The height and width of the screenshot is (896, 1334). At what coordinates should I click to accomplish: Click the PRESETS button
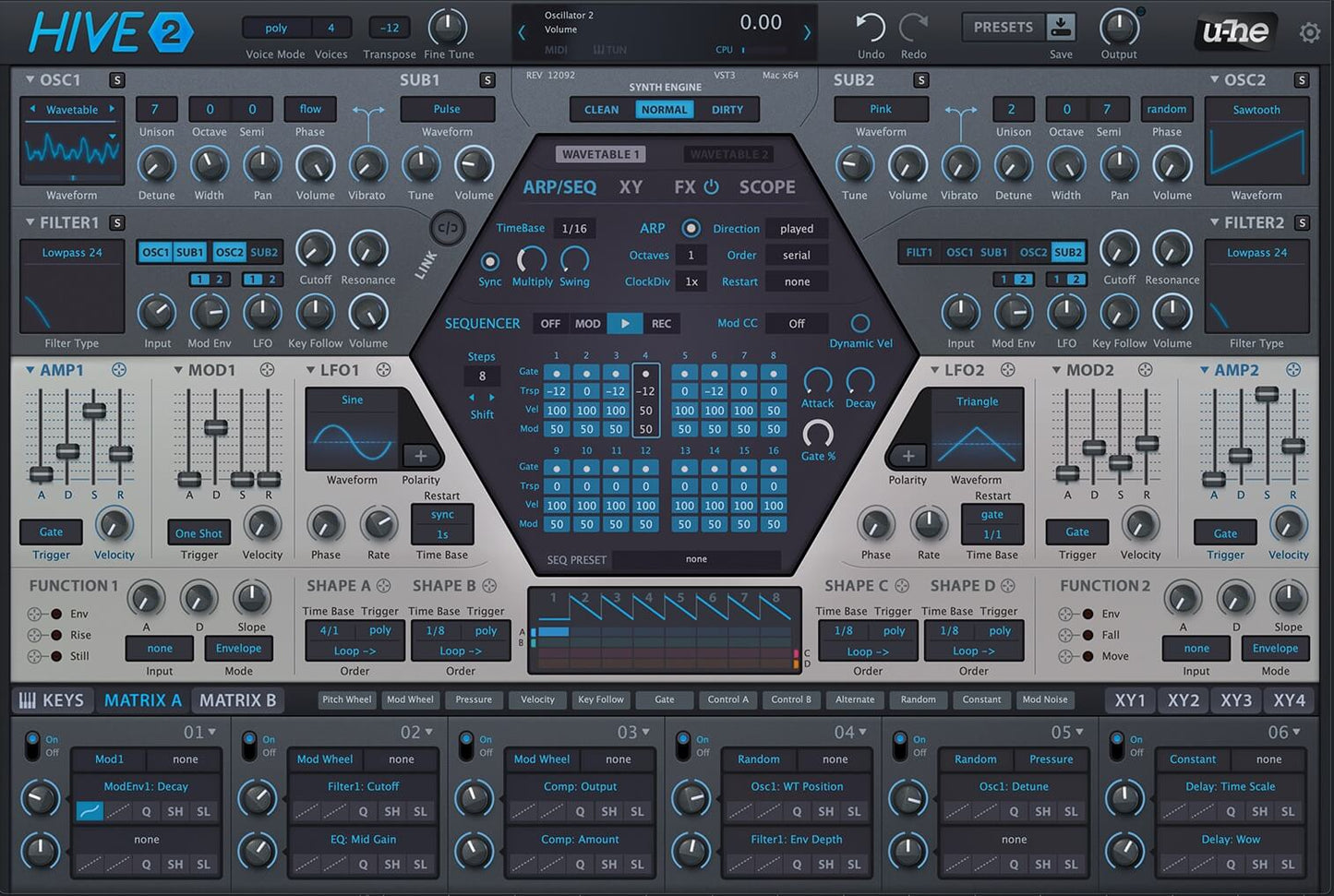tap(1004, 27)
